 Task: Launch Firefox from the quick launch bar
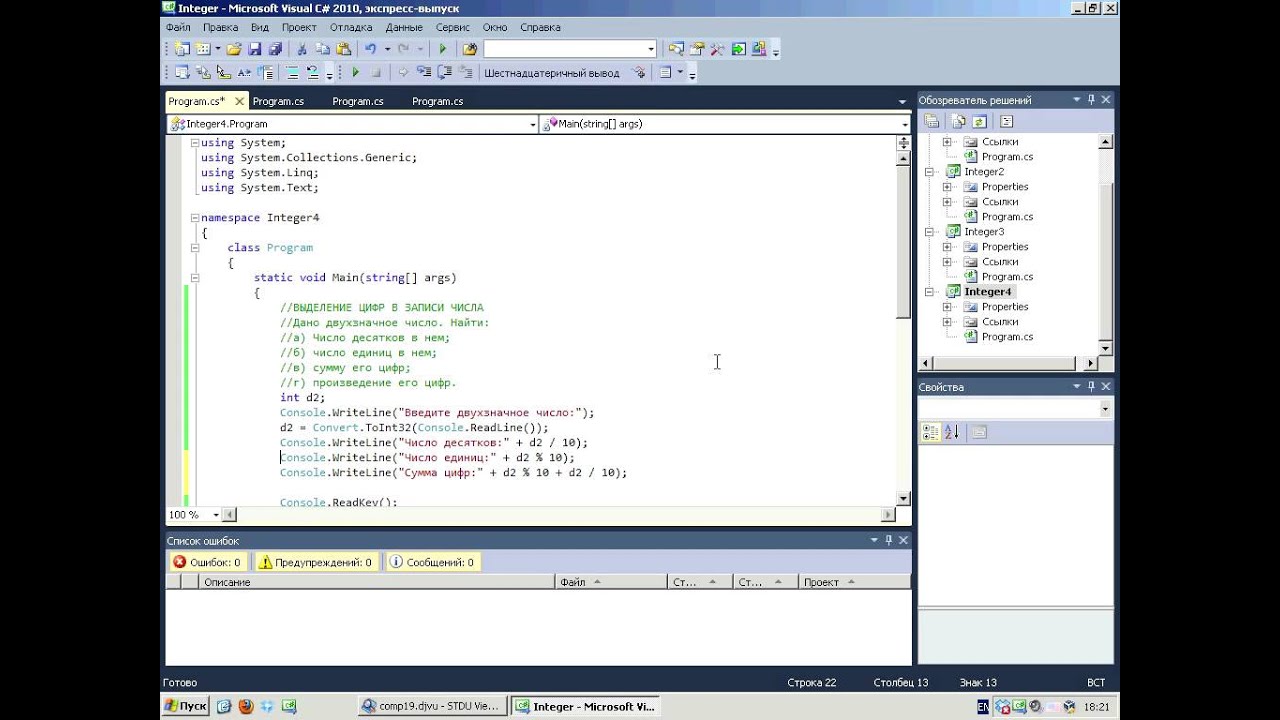pyautogui.click(x=246, y=706)
